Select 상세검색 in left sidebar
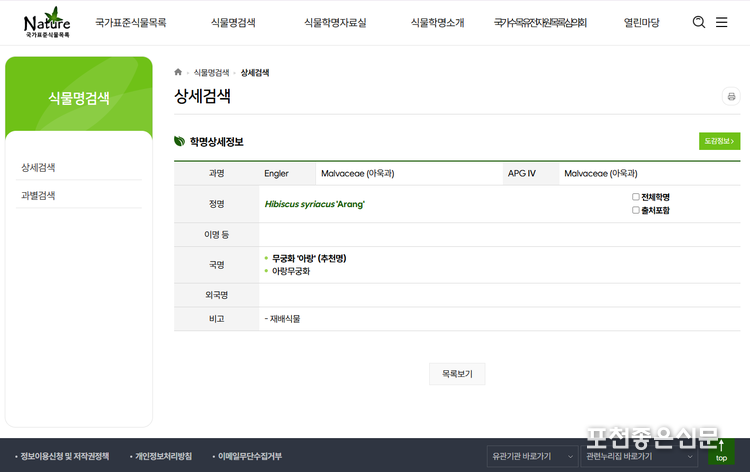 38,167
